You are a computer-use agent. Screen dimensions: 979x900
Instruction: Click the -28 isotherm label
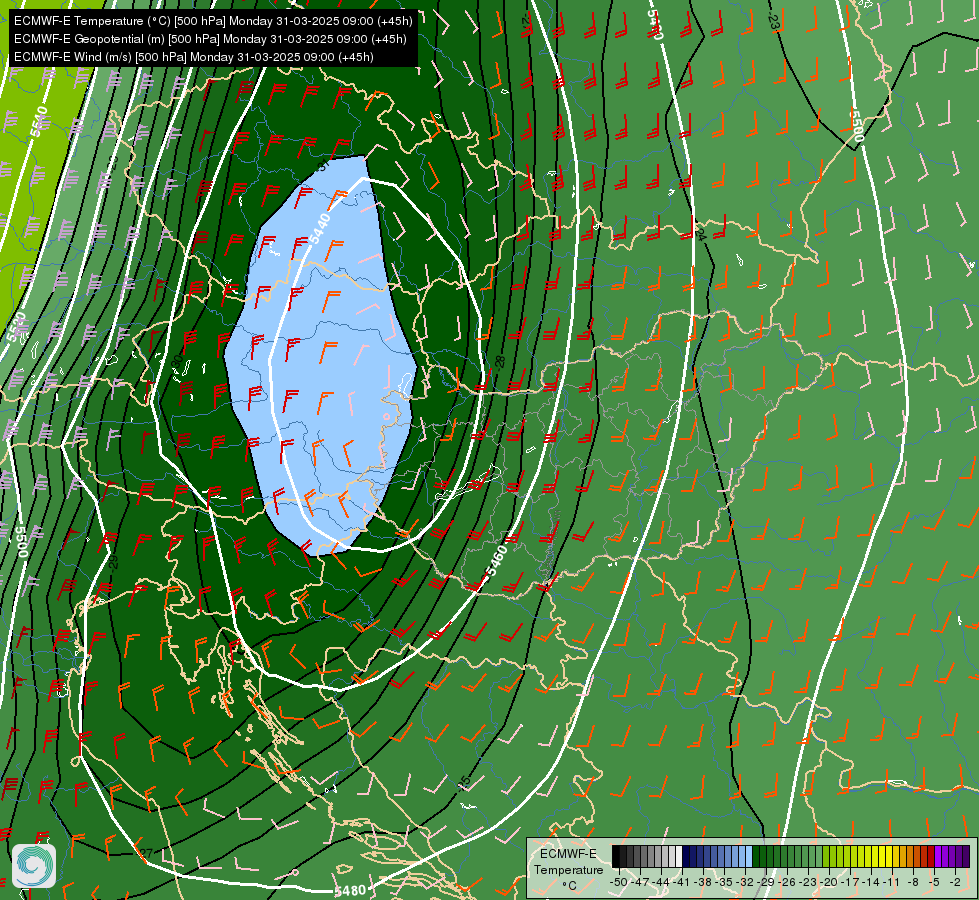coord(499,362)
